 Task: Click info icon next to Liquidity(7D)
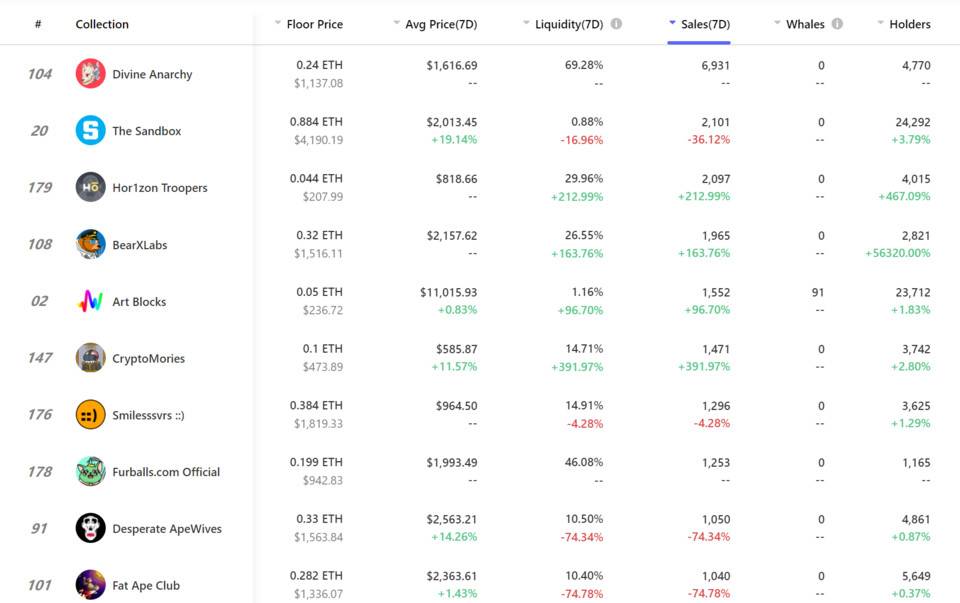pyautogui.click(x=617, y=24)
